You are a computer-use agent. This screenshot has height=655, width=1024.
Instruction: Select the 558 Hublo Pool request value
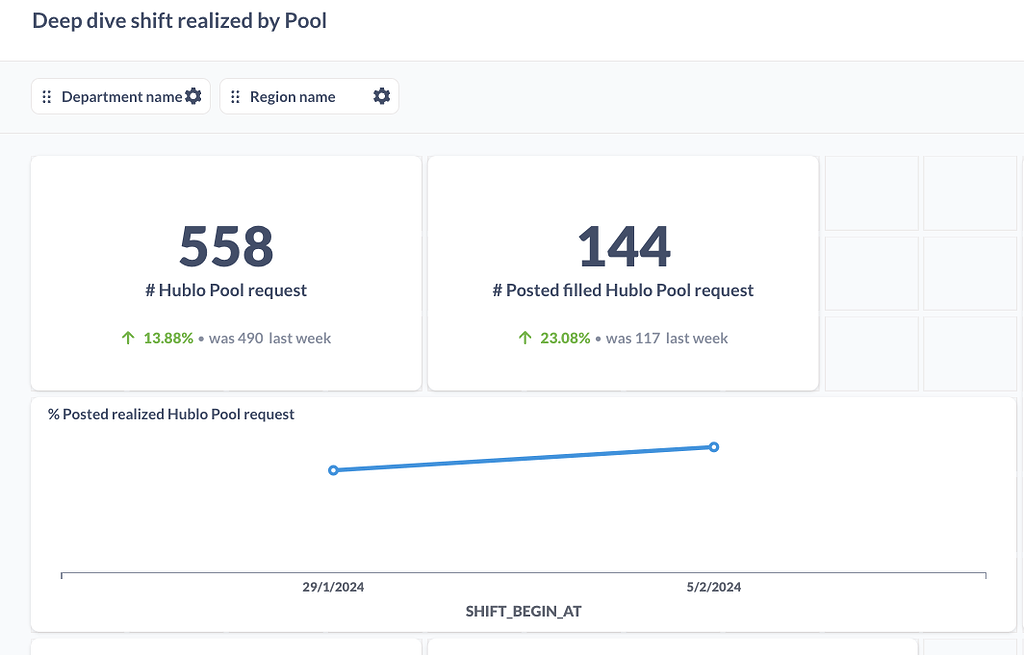click(225, 245)
